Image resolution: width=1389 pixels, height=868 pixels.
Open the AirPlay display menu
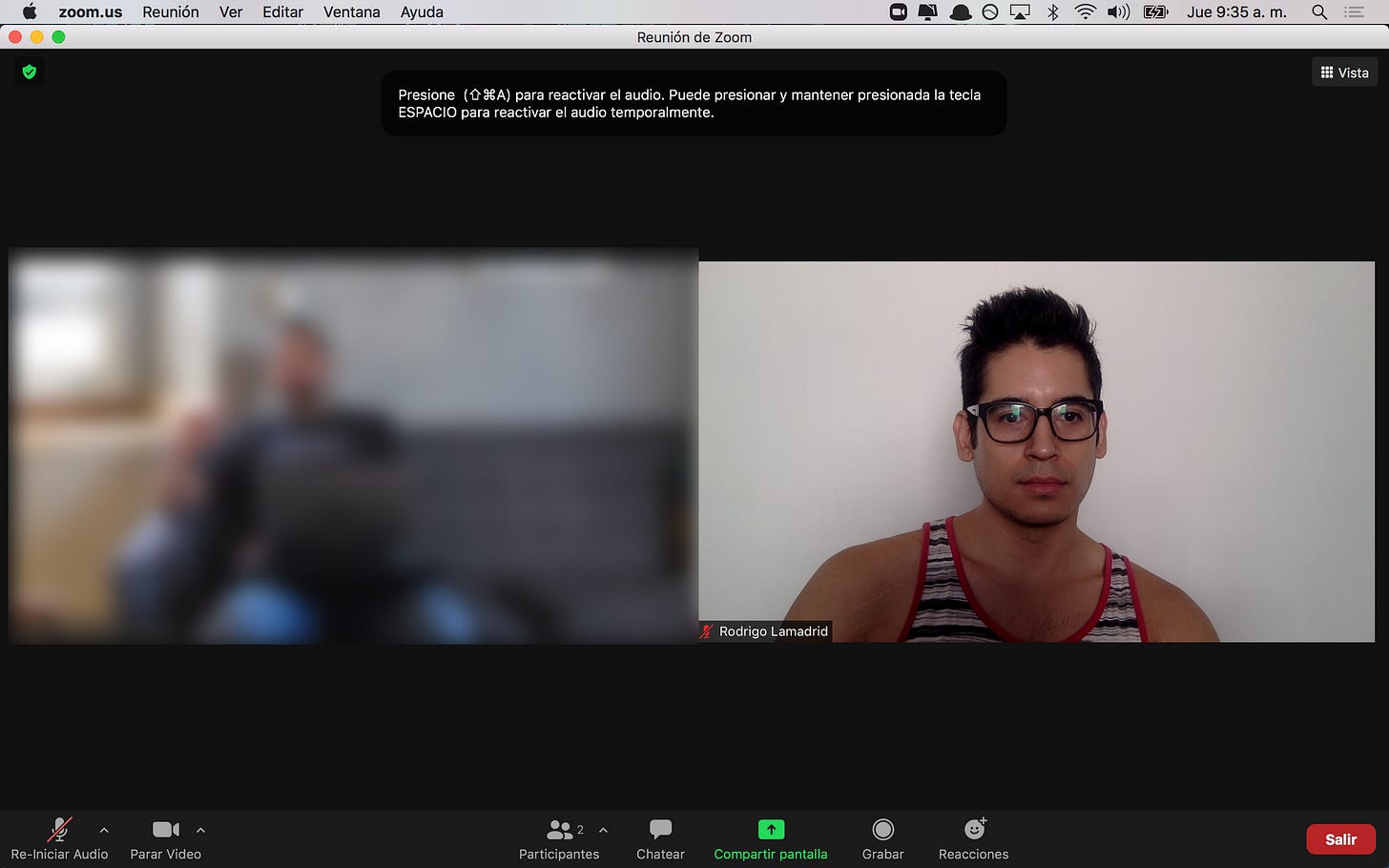(x=1021, y=12)
